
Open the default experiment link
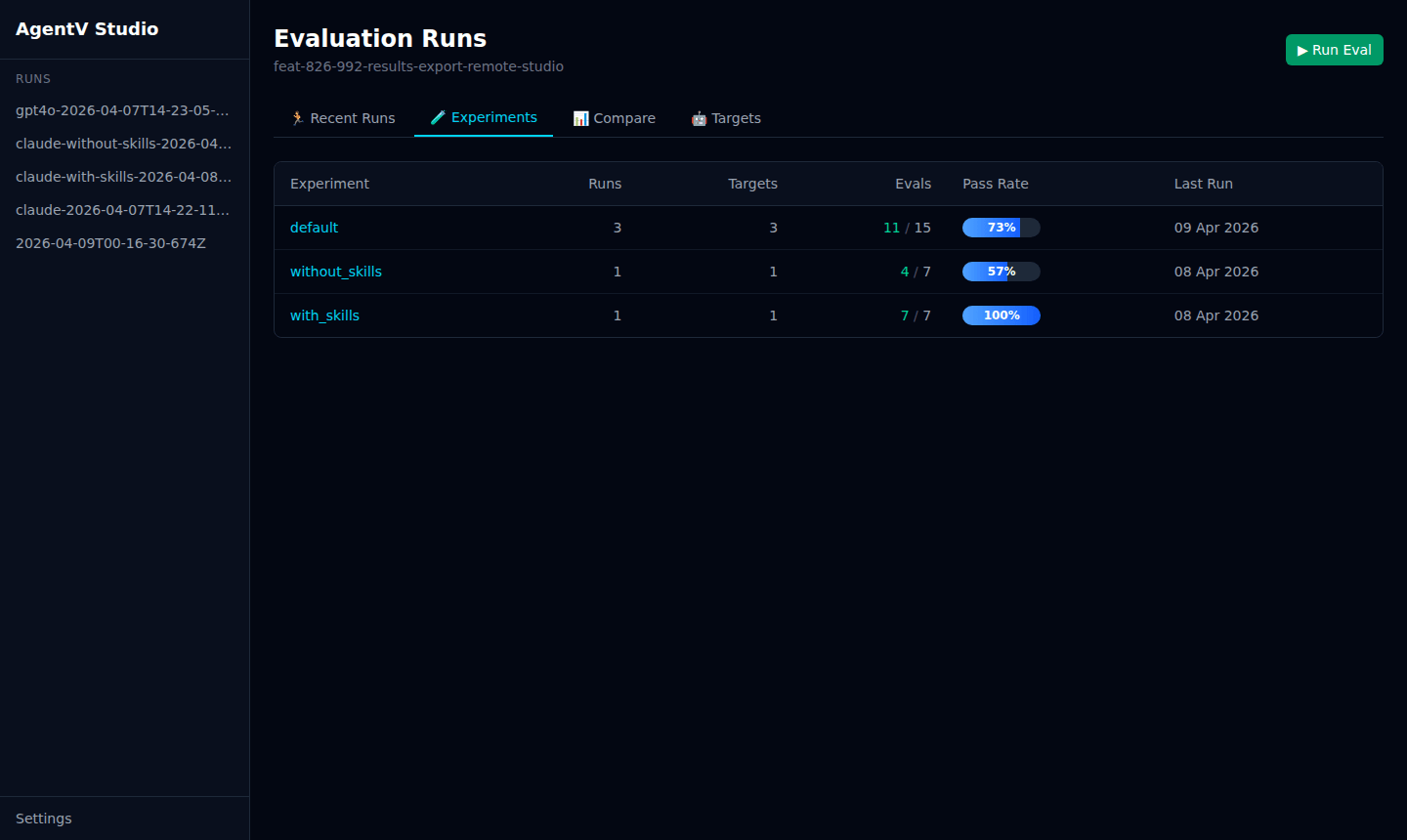tap(314, 228)
